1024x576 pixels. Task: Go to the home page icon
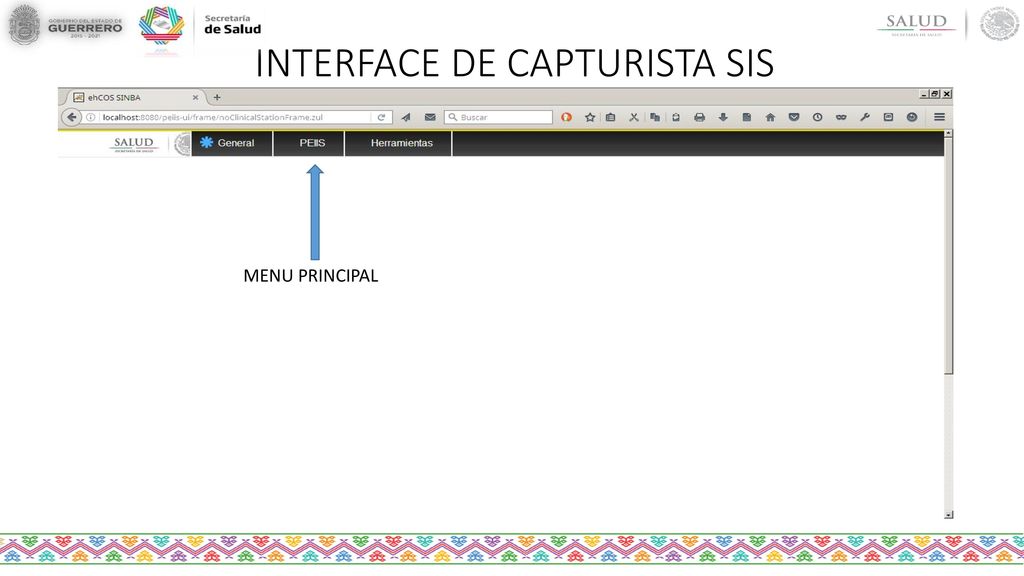click(770, 118)
